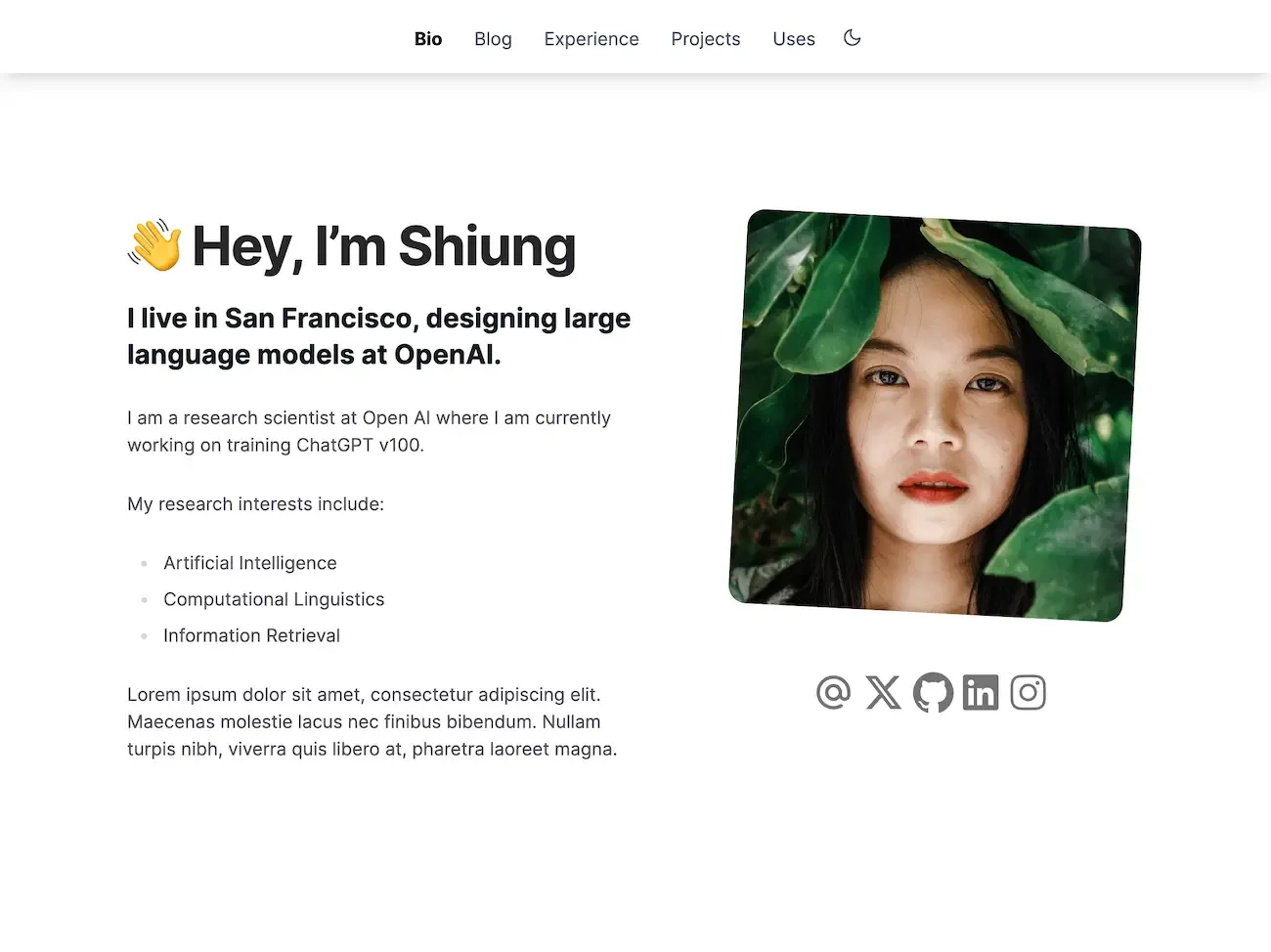Open the Experience section
This screenshot has height=952, width=1271.
tap(592, 39)
